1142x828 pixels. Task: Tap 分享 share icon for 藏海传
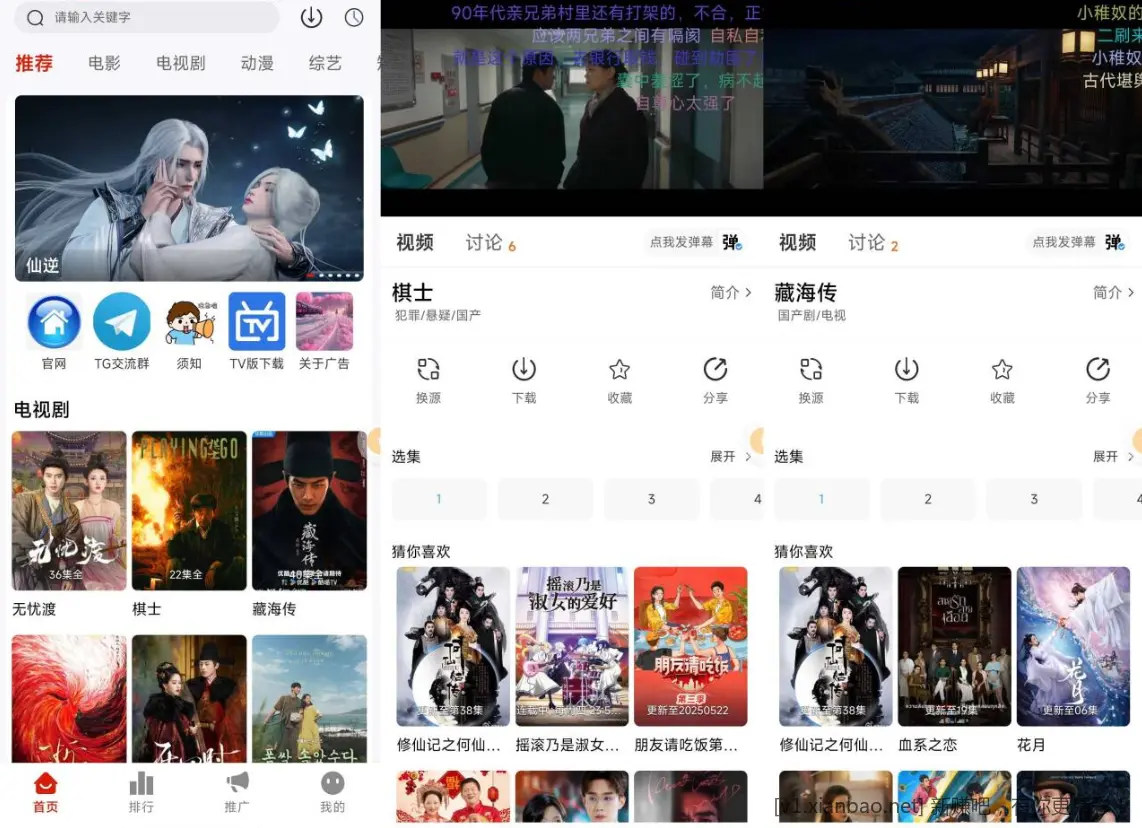[x=1098, y=369]
